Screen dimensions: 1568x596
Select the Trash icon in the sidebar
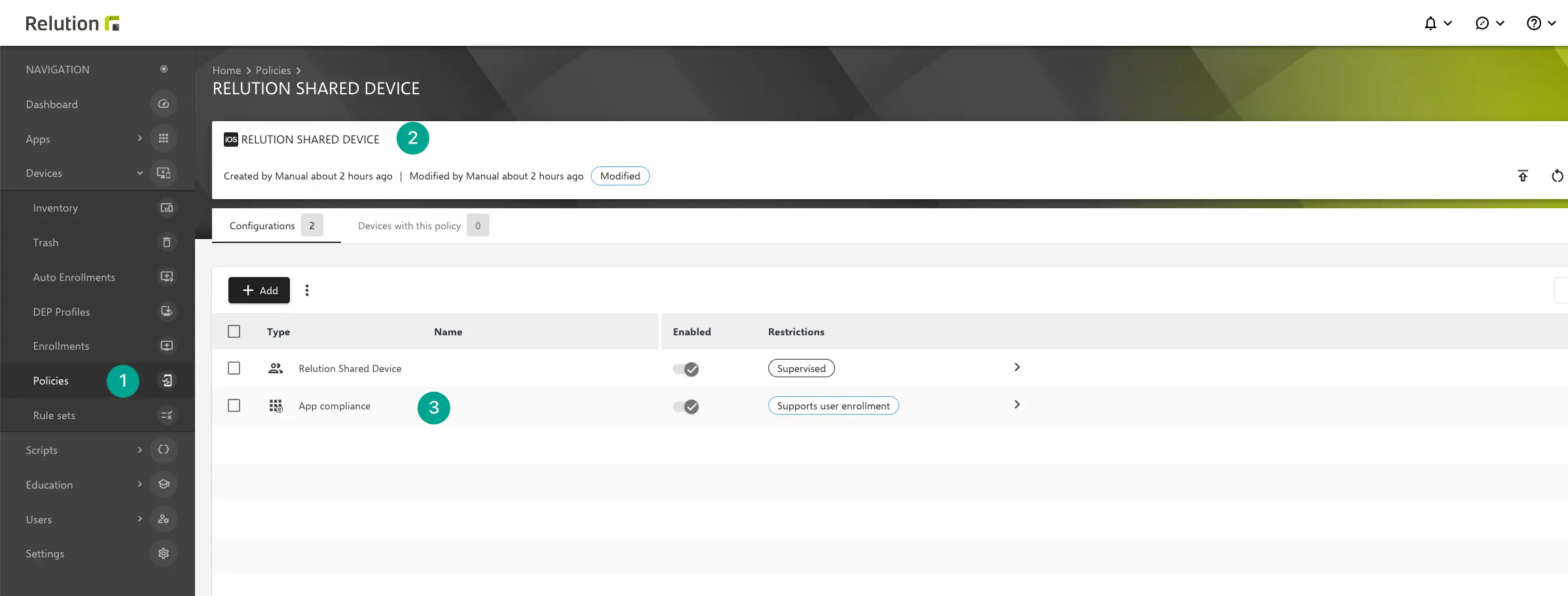(167, 242)
